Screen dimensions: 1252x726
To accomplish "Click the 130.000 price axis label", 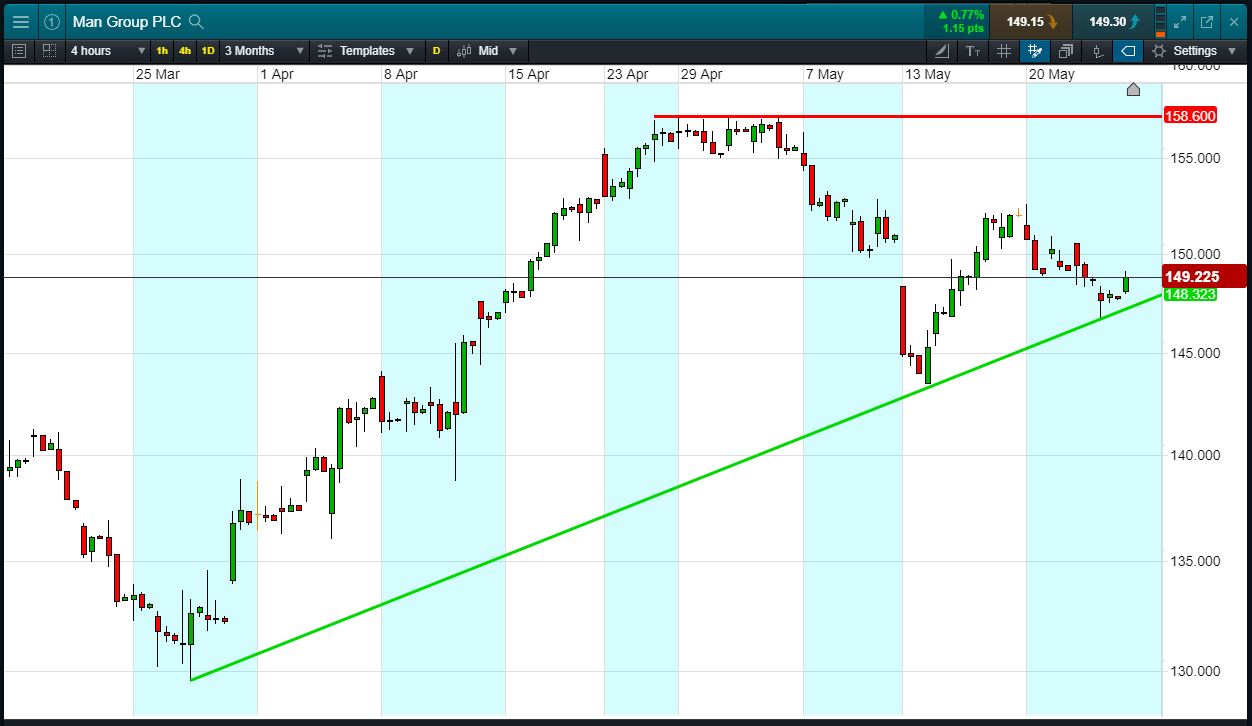I will click(x=1194, y=671).
